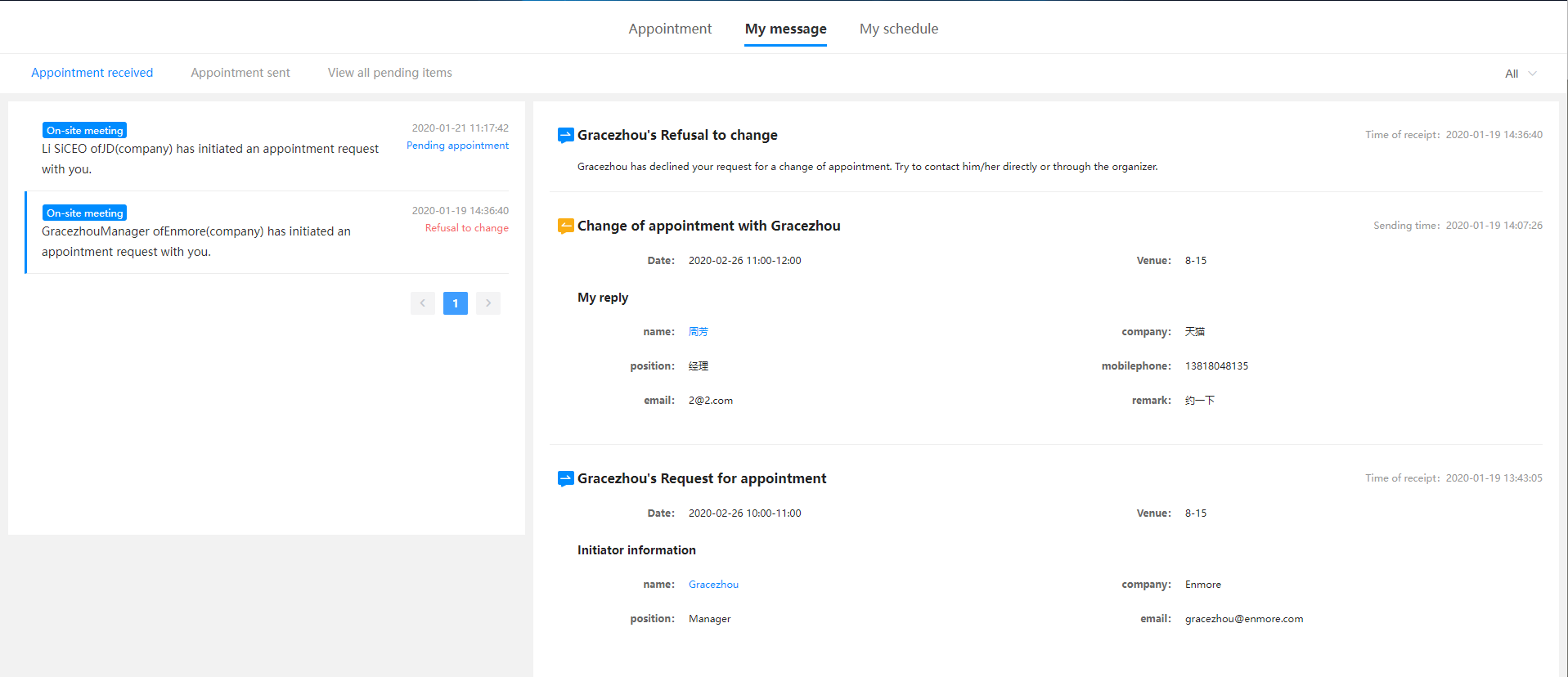Image resolution: width=1568 pixels, height=677 pixels.
Task: Click Gracezhou's Request for appointment heading
Action: click(702, 478)
